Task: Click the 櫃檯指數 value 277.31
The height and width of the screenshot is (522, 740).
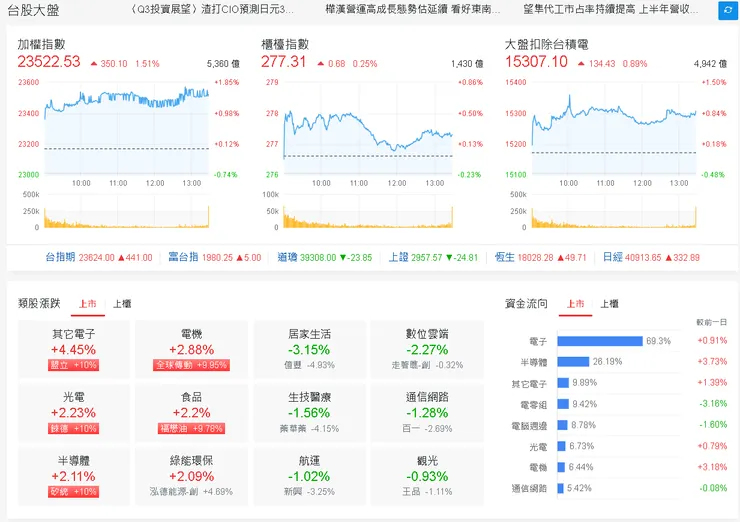Action: coord(284,62)
